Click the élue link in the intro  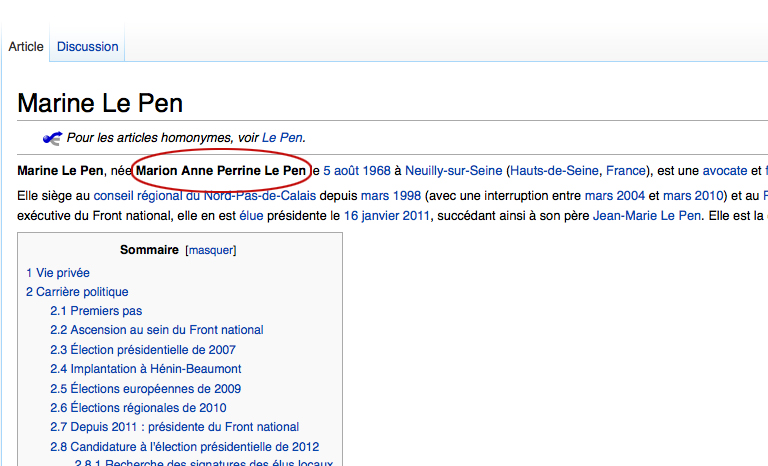(x=251, y=215)
